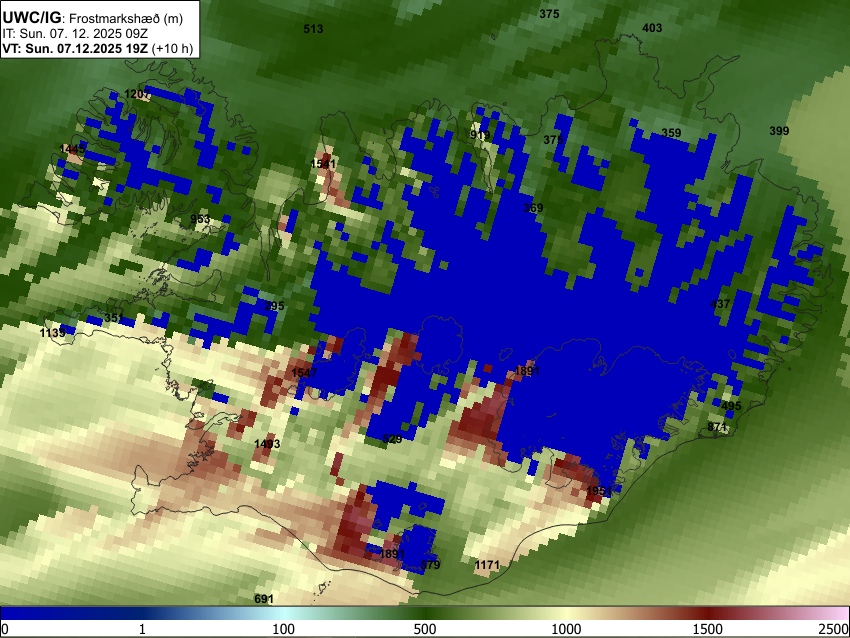Click the 375 value on the map

549,14
